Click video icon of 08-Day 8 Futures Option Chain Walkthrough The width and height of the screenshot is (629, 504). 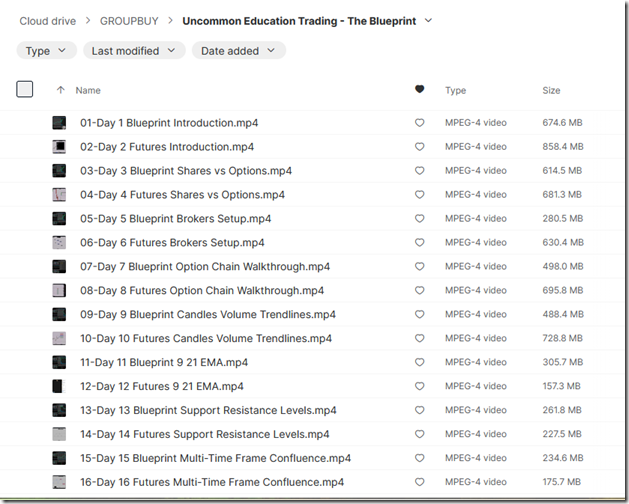[x=59, y=291]
